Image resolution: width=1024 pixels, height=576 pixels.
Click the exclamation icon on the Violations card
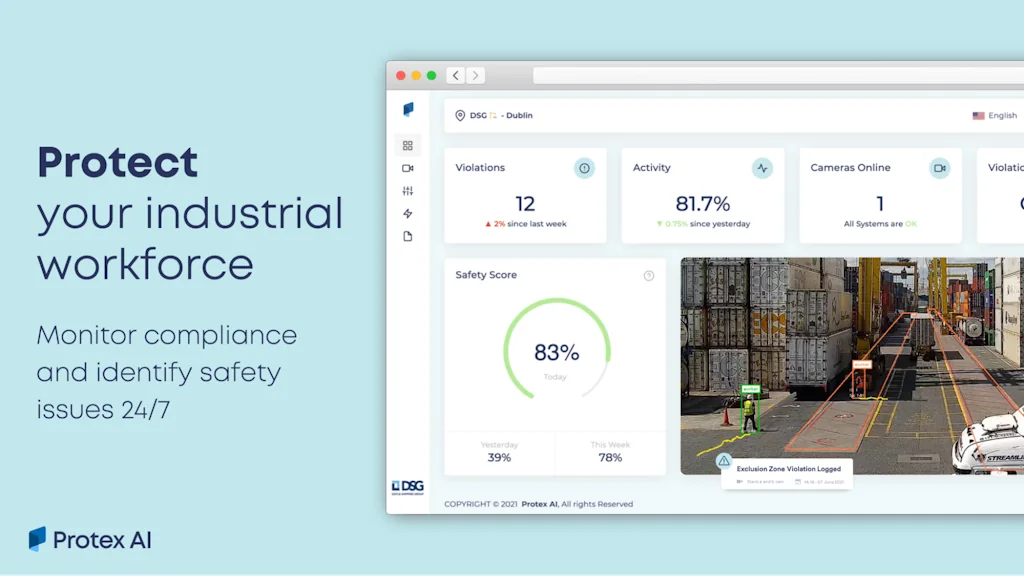(x=584, y=168)
